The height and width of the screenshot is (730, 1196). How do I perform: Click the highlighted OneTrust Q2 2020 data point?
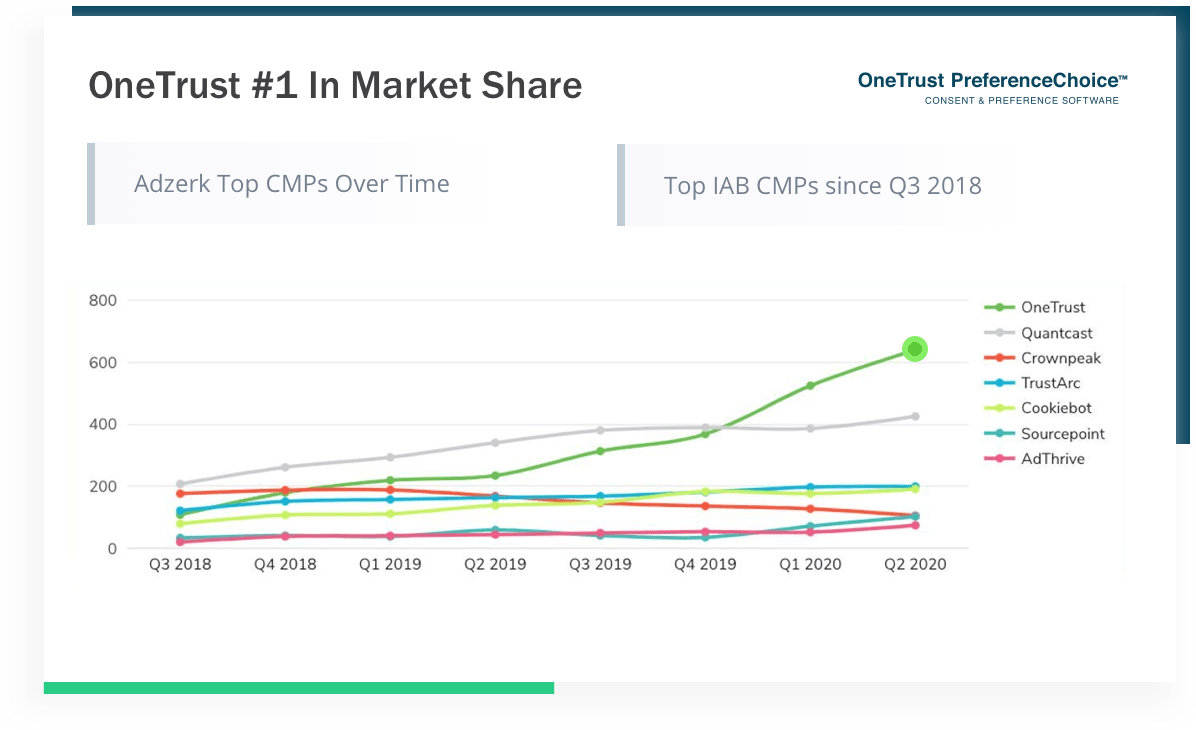[x=915, y=349]
